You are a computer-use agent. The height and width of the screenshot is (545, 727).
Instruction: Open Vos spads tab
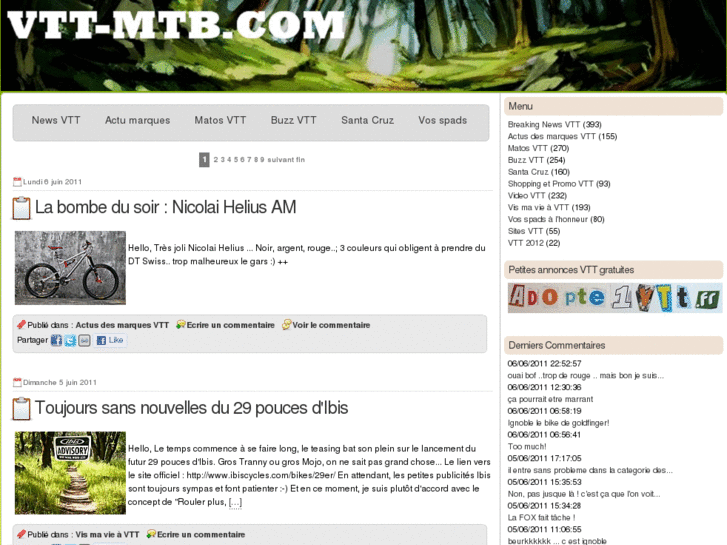click(443, 120)
